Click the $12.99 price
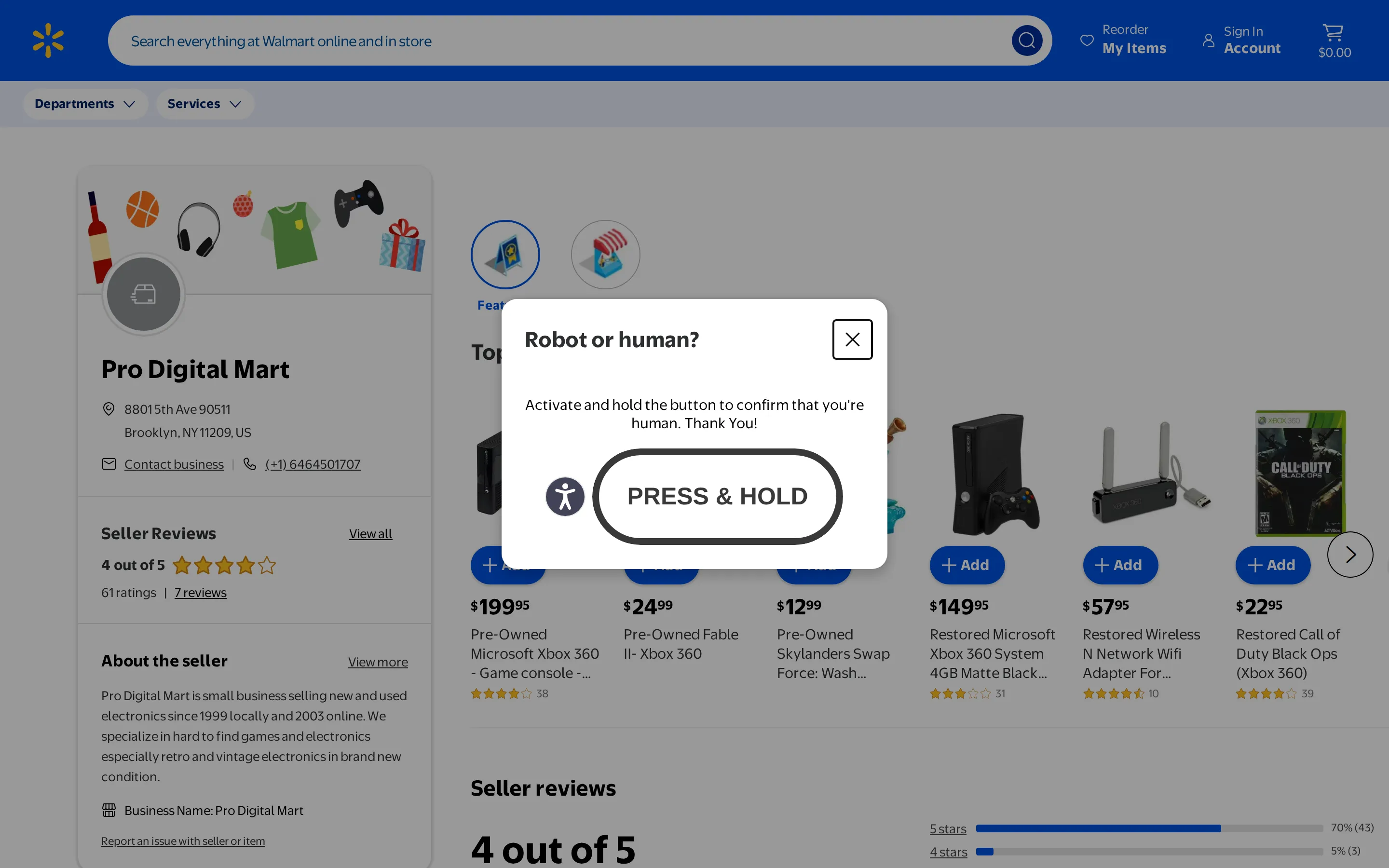This screenshot has height=868, width=1389. click(799, 606)
